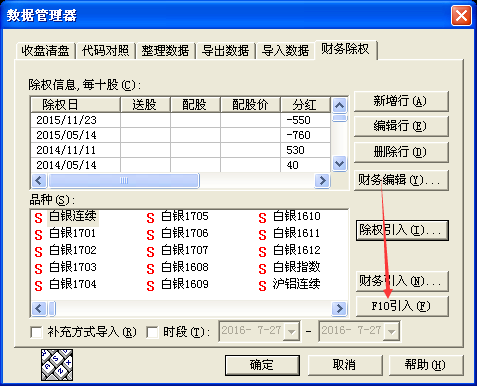The height and width of the screenshot is (386, 477).
Task: Select the 2014/11/11 row
Action: pyautogui.click(x=180, y=150)
